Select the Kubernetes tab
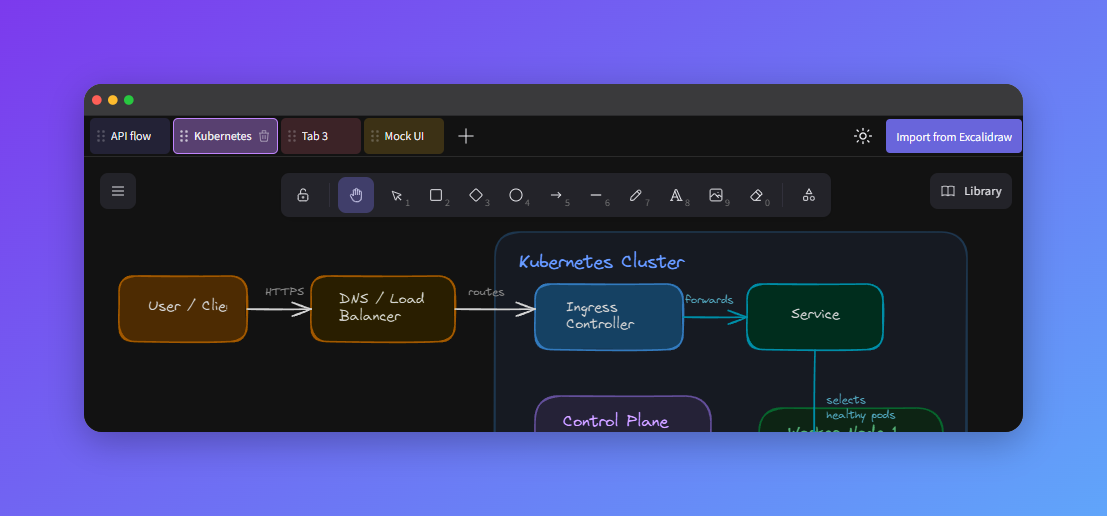The width and height of the screenshot is (1107, 516). pos(225,136)
